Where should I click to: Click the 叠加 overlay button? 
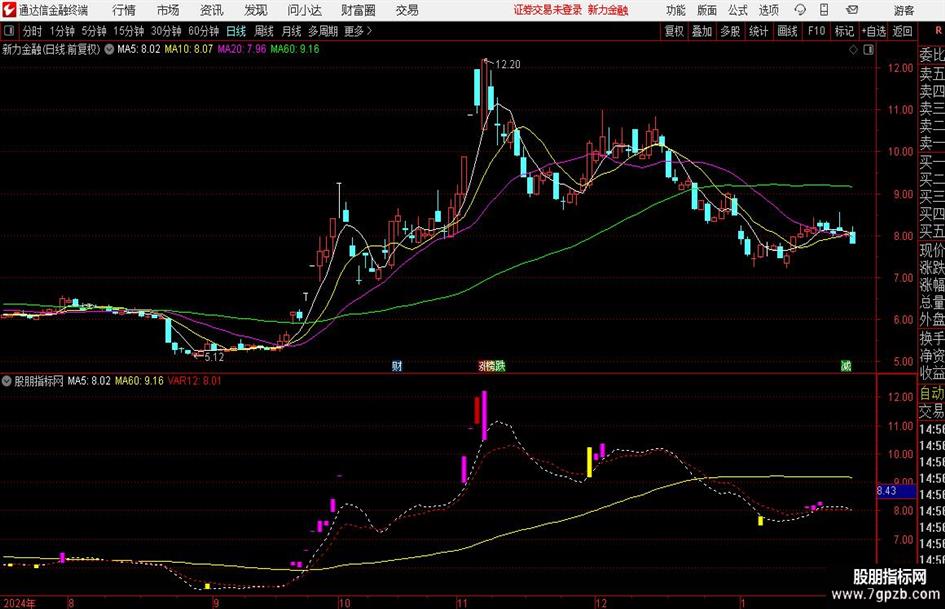click(x=702, y=31)
